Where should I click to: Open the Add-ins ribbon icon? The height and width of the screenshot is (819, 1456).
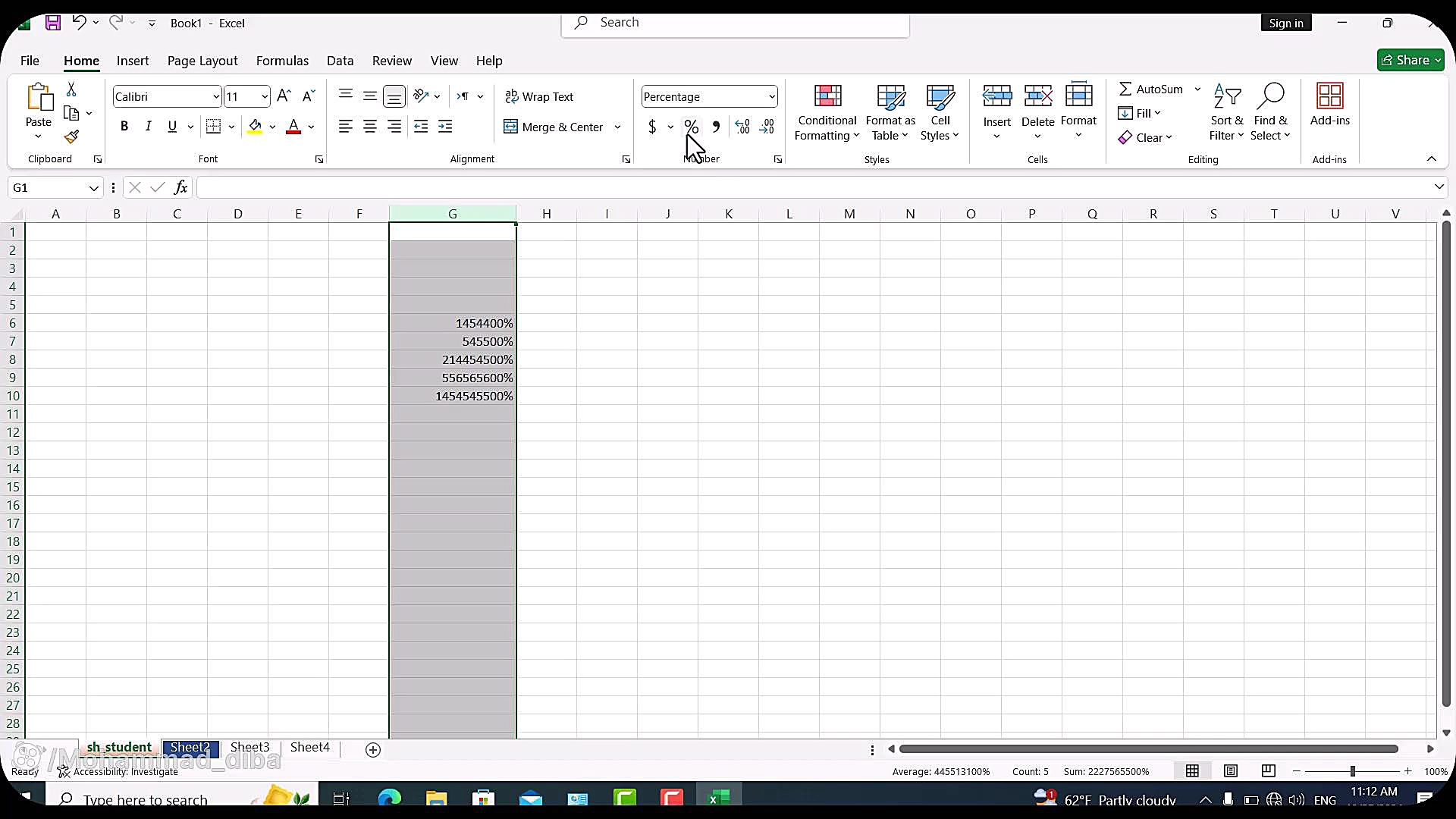coord(1329,105)
